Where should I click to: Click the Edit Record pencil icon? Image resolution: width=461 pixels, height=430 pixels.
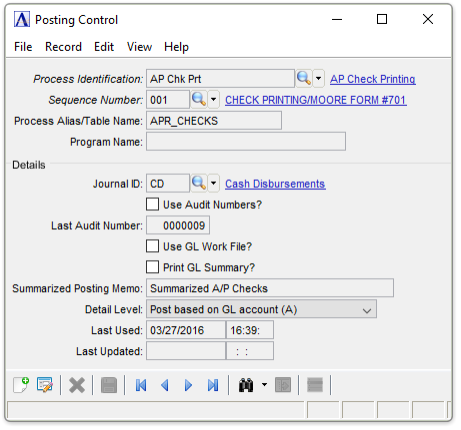pos(45,385)
